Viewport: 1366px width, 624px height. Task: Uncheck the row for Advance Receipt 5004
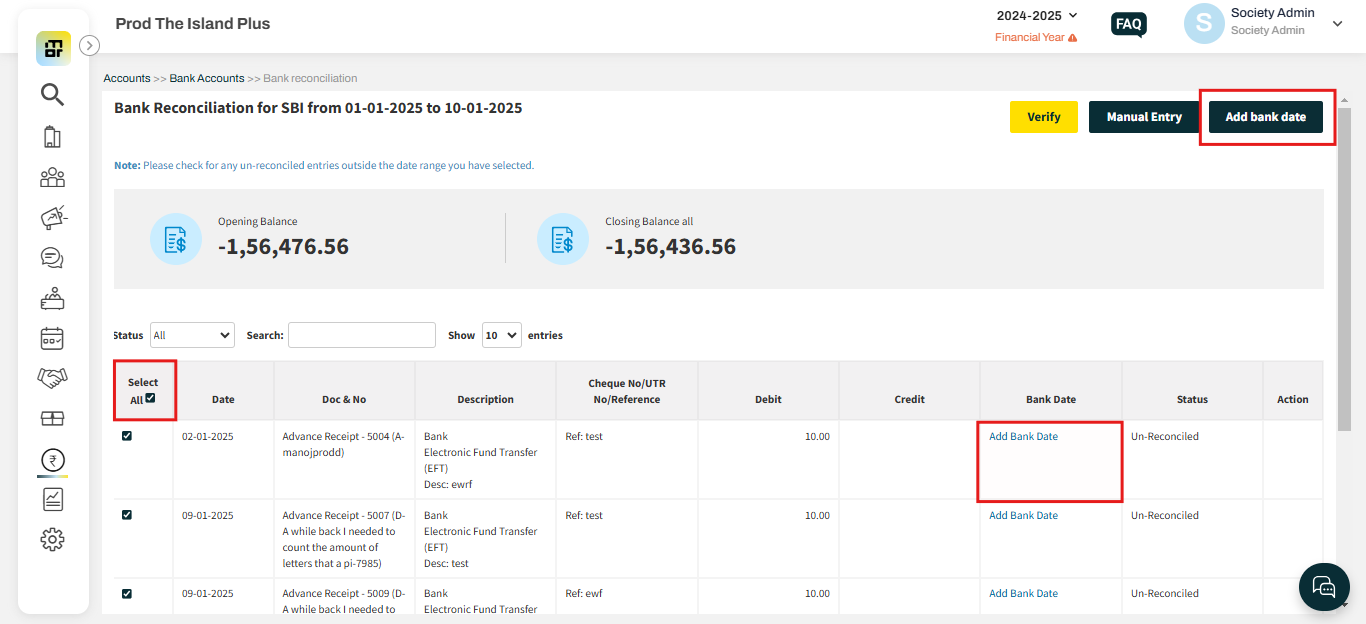(x=127, y=436)
